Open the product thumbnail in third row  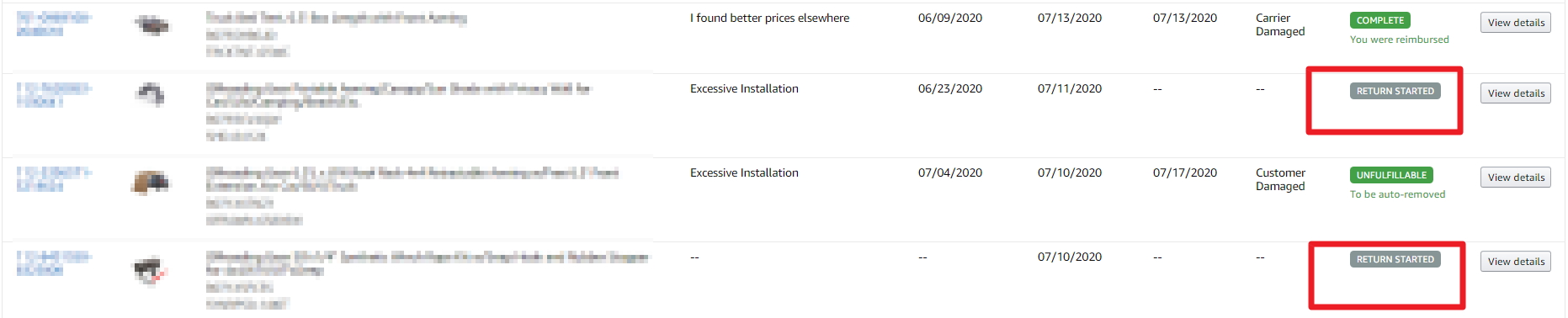click(151, 182)
